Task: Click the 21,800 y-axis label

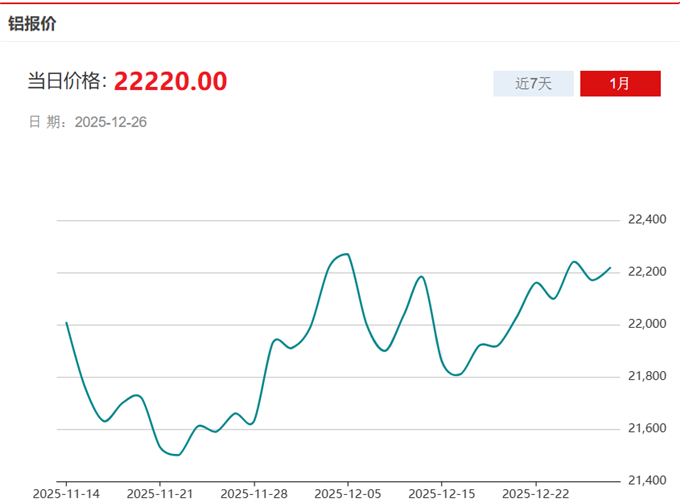Action: pyautogui.click(x=646, y=376)
